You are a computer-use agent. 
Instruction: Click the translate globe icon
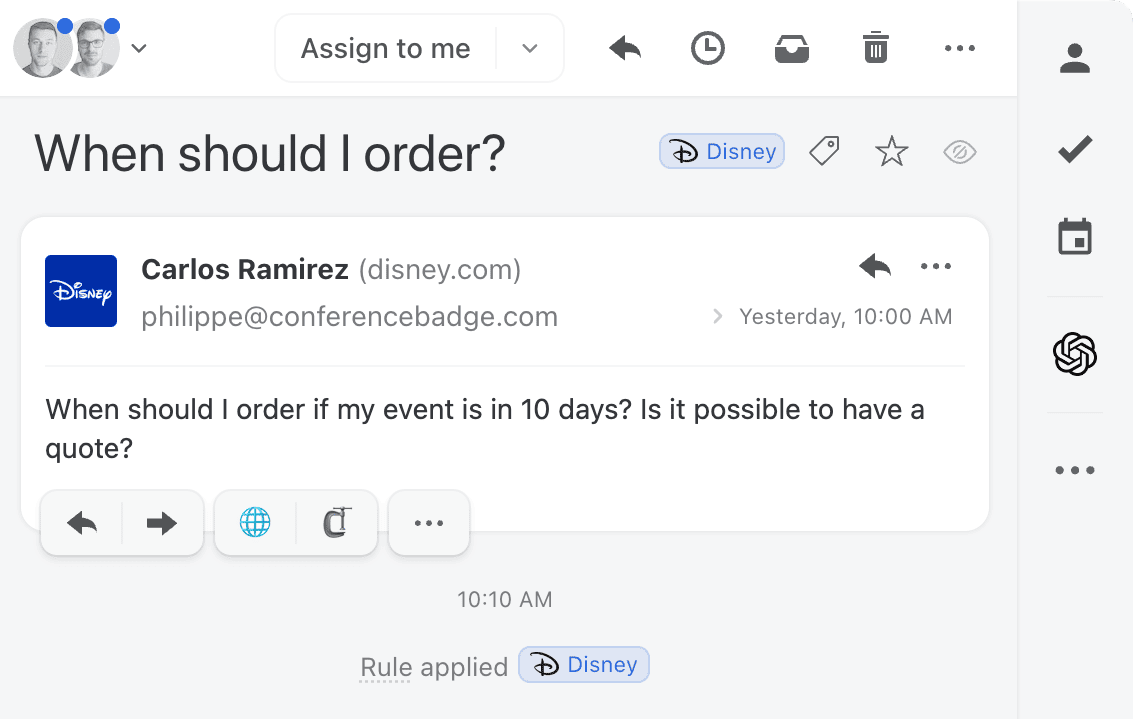click(255, 522)
